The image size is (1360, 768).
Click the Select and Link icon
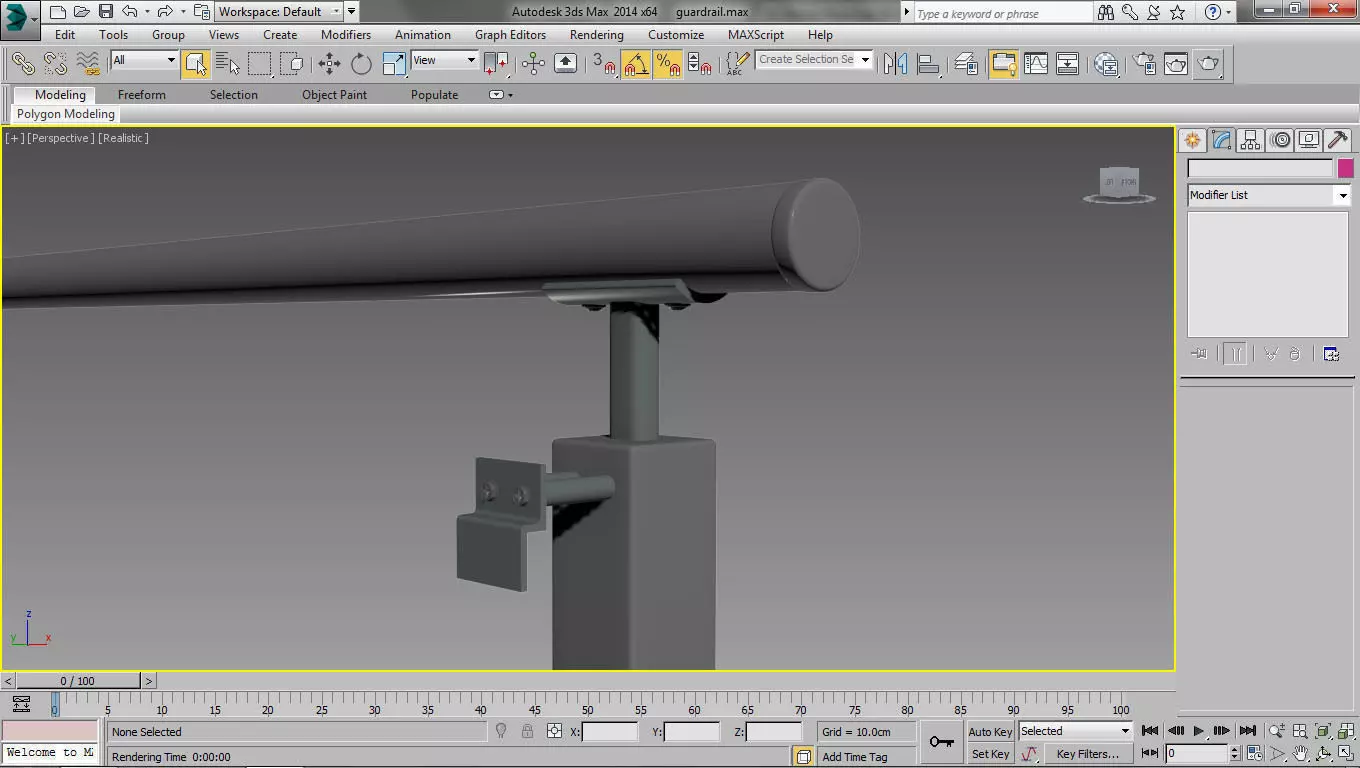click(x=23, y=63)
